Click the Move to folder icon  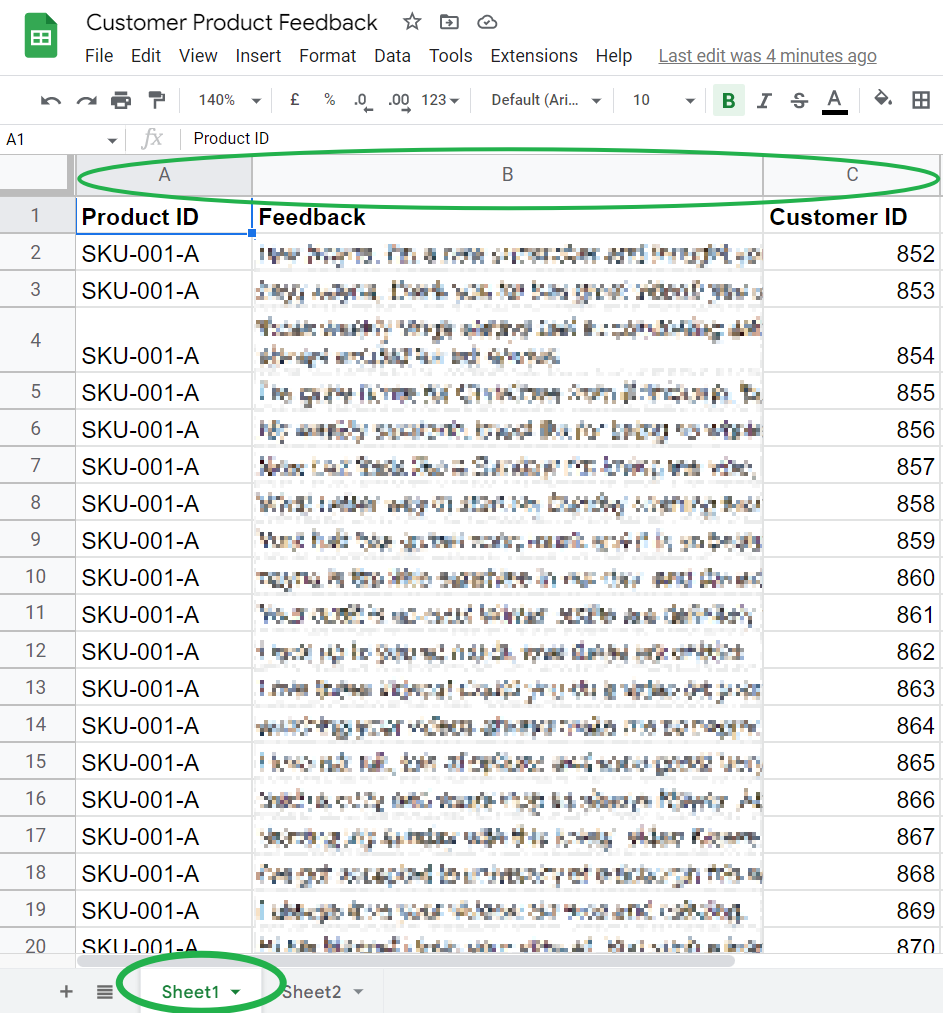(x=449, y=22)
